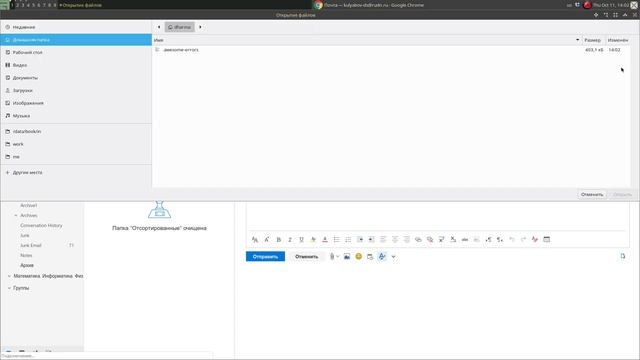Discard the draft with Отменить beside Отправить
This screenshot has height=360, width=640.
click(307, 257)
